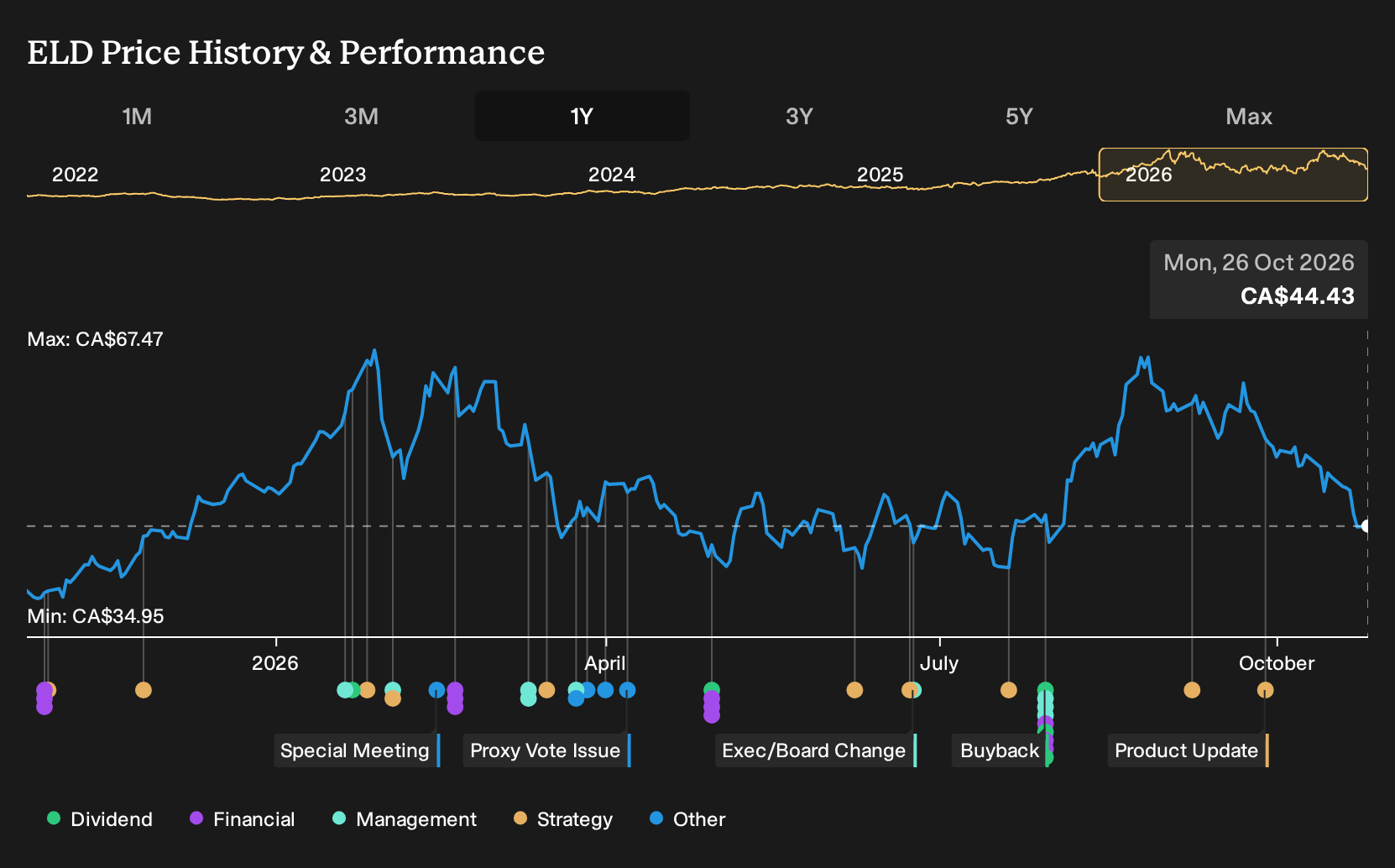Select the 1M time range tab
Viewport: 1395px width, 868px height.
coord(137,116)
